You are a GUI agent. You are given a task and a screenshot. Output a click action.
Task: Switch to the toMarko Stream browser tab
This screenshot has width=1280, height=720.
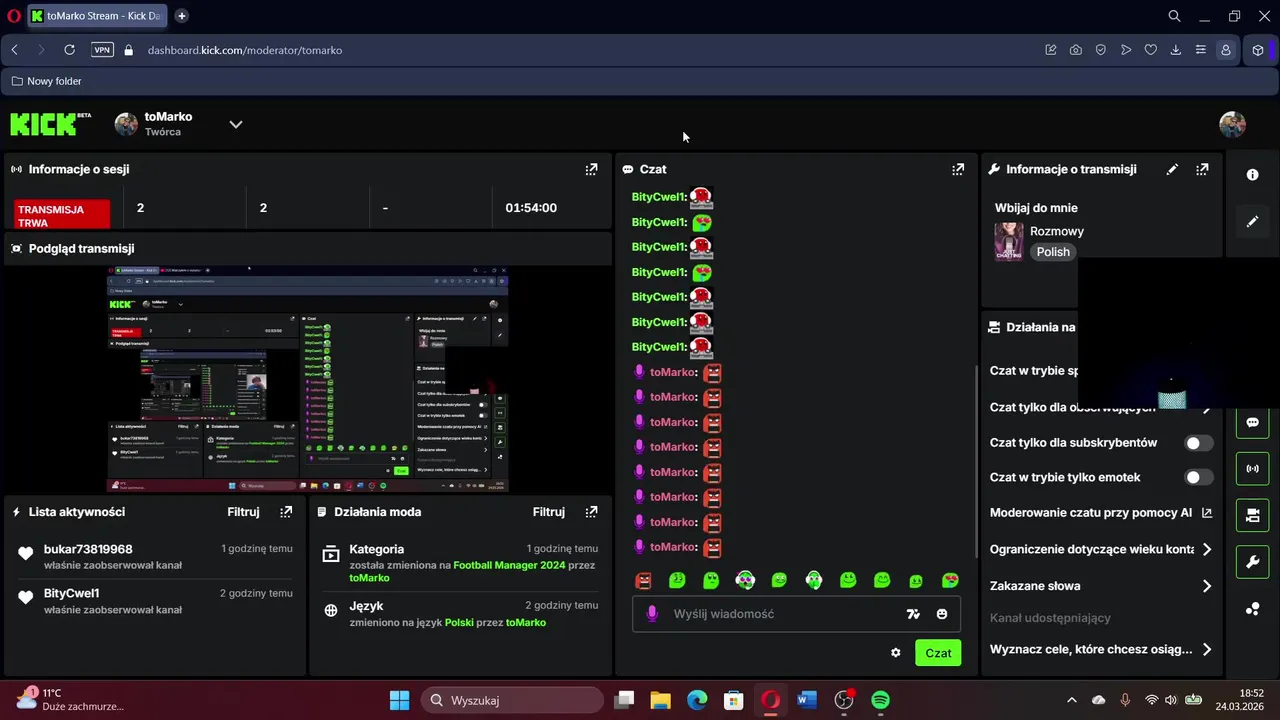tap(95, 16)
